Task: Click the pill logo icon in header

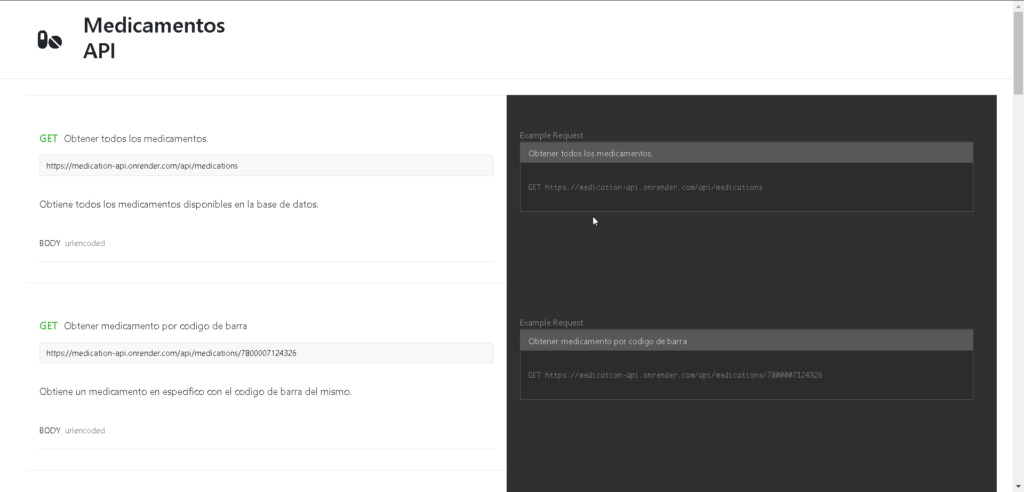Action: (49, 40)
